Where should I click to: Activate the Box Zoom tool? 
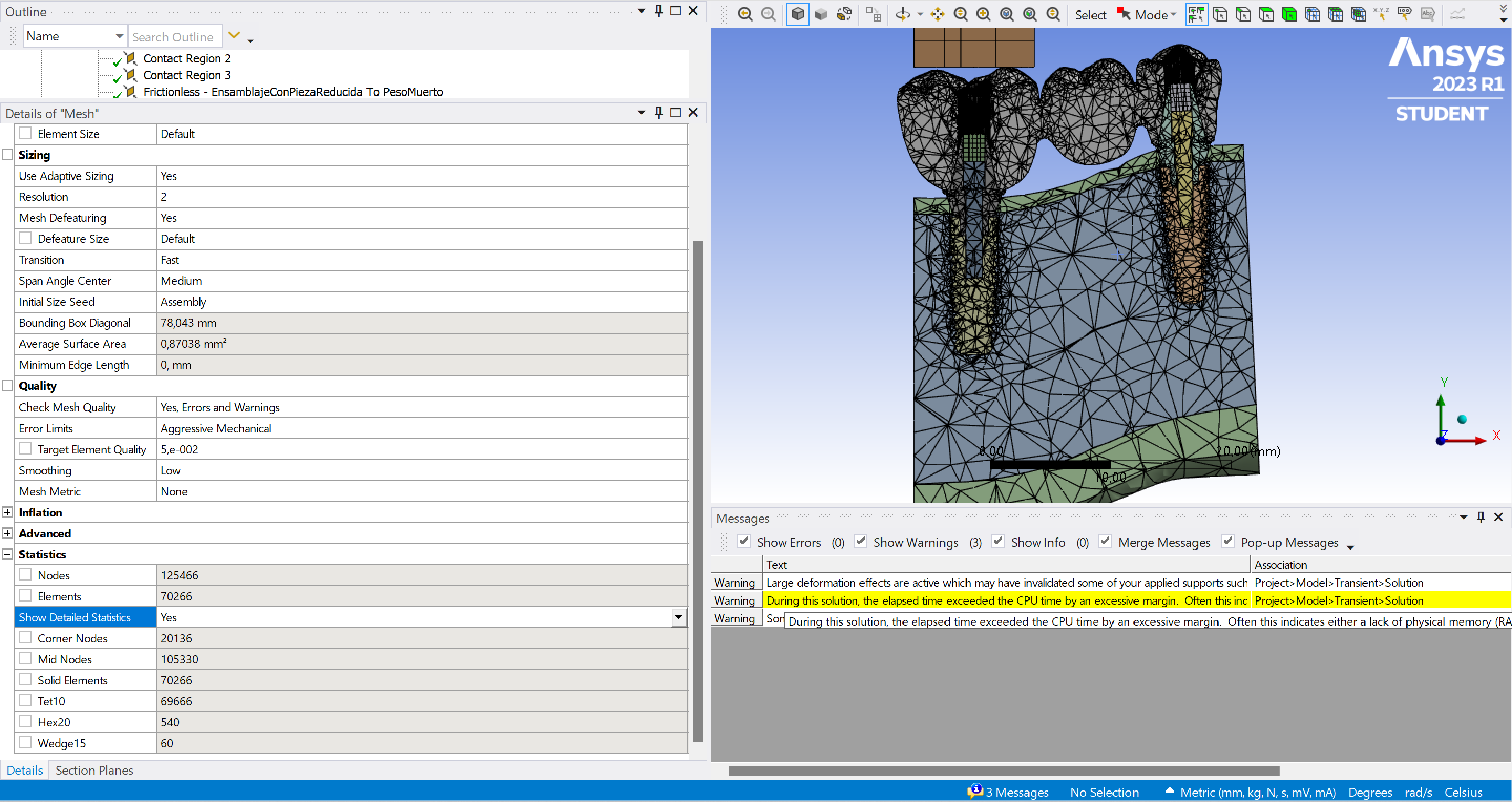pyautogui.click(x=984, y=14)
